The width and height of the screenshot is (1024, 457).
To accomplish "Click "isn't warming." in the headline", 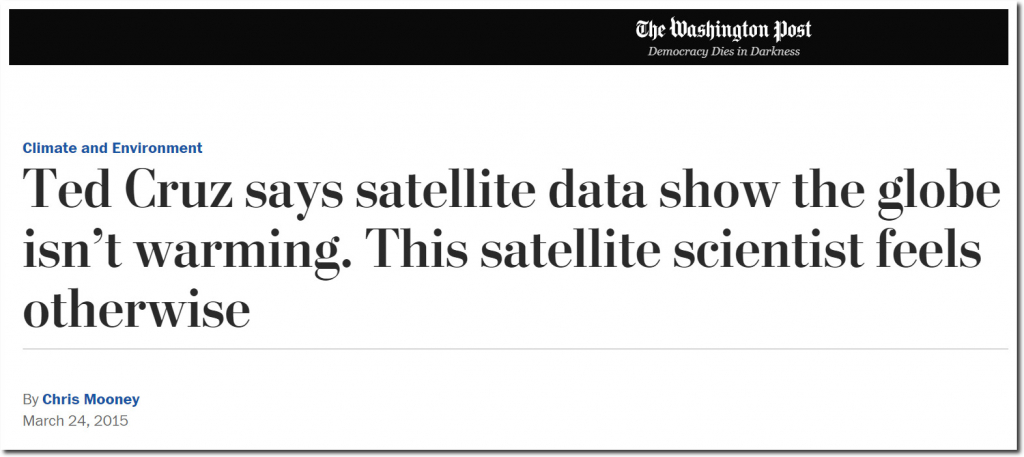I will 187,249.
